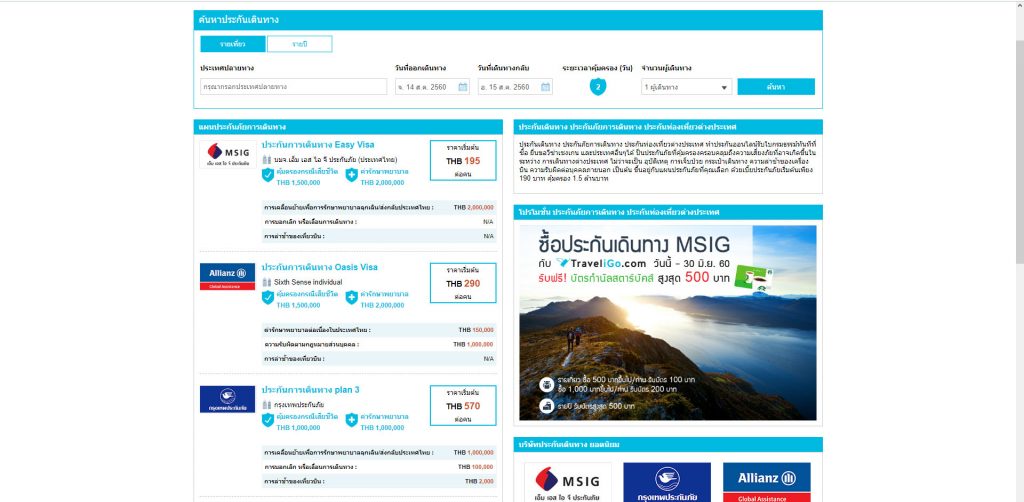This screenshot has width=1024, height=502.
Task: Open the departure date calendar icon
Action: pyautogui.click(x=463, y=87)
